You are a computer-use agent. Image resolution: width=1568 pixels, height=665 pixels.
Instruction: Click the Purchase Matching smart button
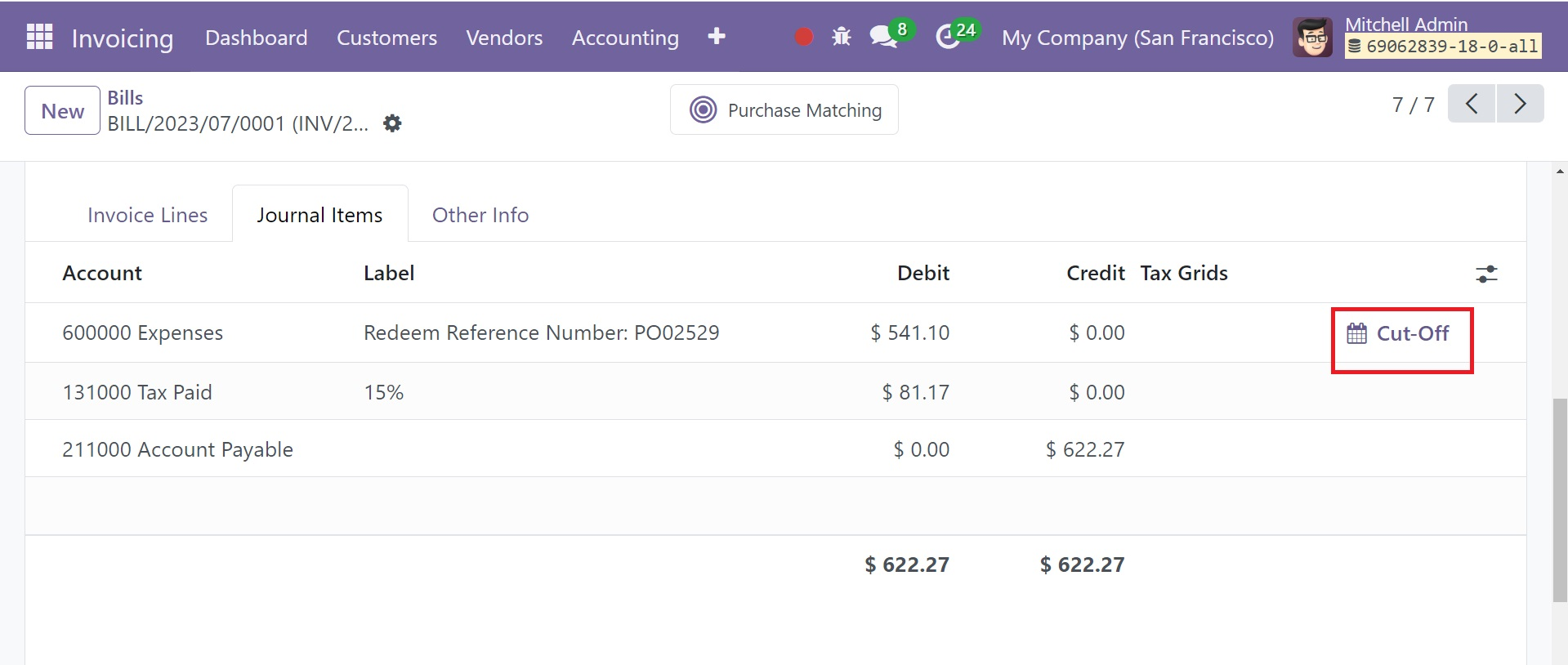(784, 110)
